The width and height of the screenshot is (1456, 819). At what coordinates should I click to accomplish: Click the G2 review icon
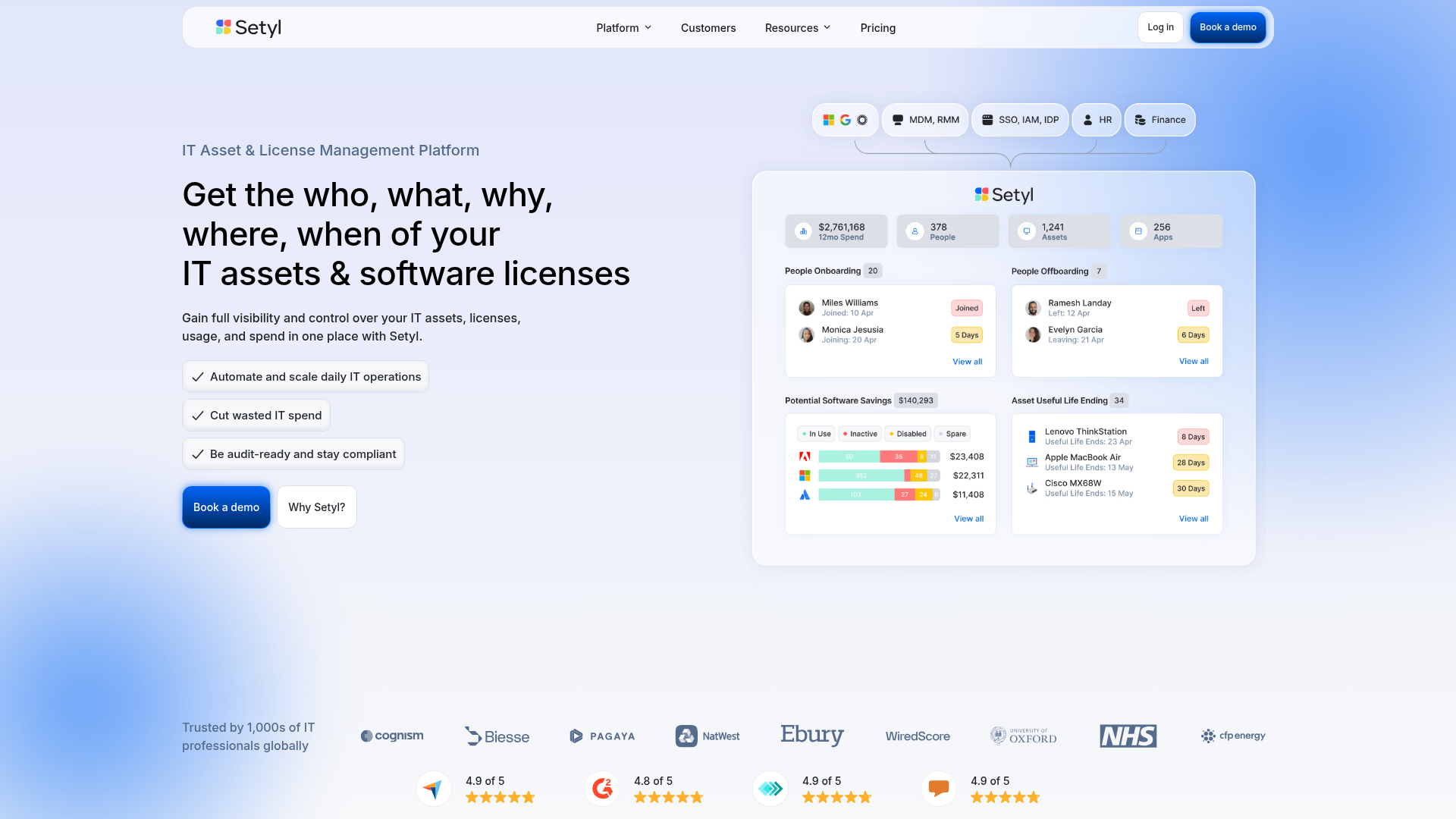602,789
